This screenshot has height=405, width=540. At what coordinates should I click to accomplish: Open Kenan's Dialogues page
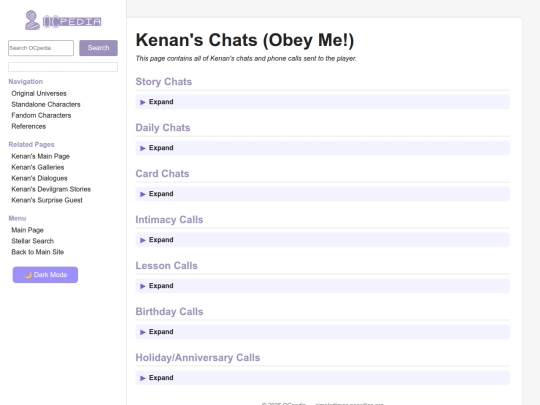coord(40,178)
